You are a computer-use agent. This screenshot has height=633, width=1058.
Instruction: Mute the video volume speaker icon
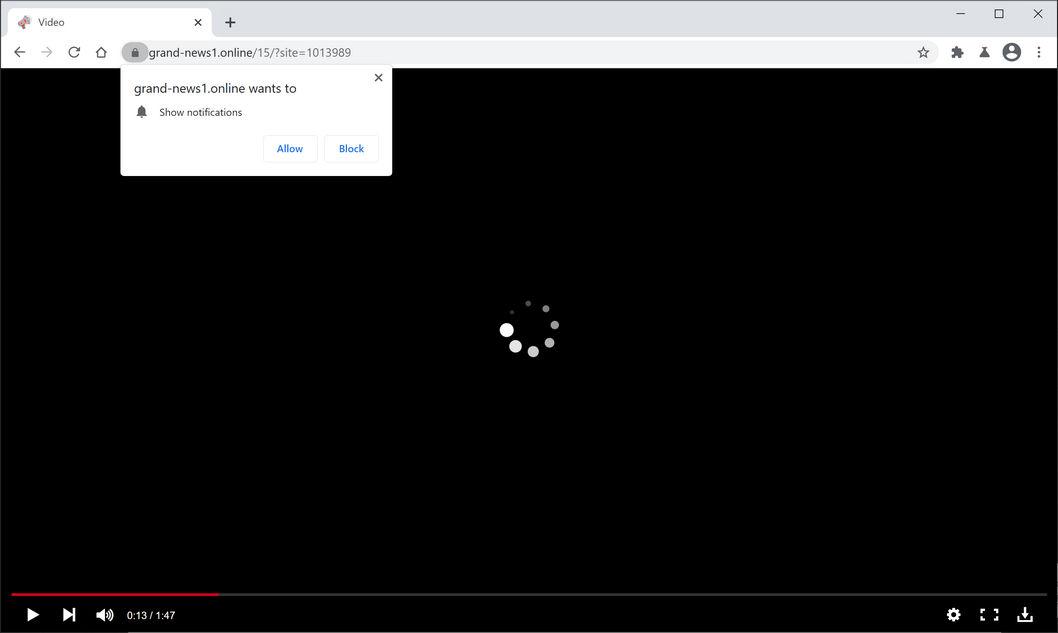pos(104,615)
